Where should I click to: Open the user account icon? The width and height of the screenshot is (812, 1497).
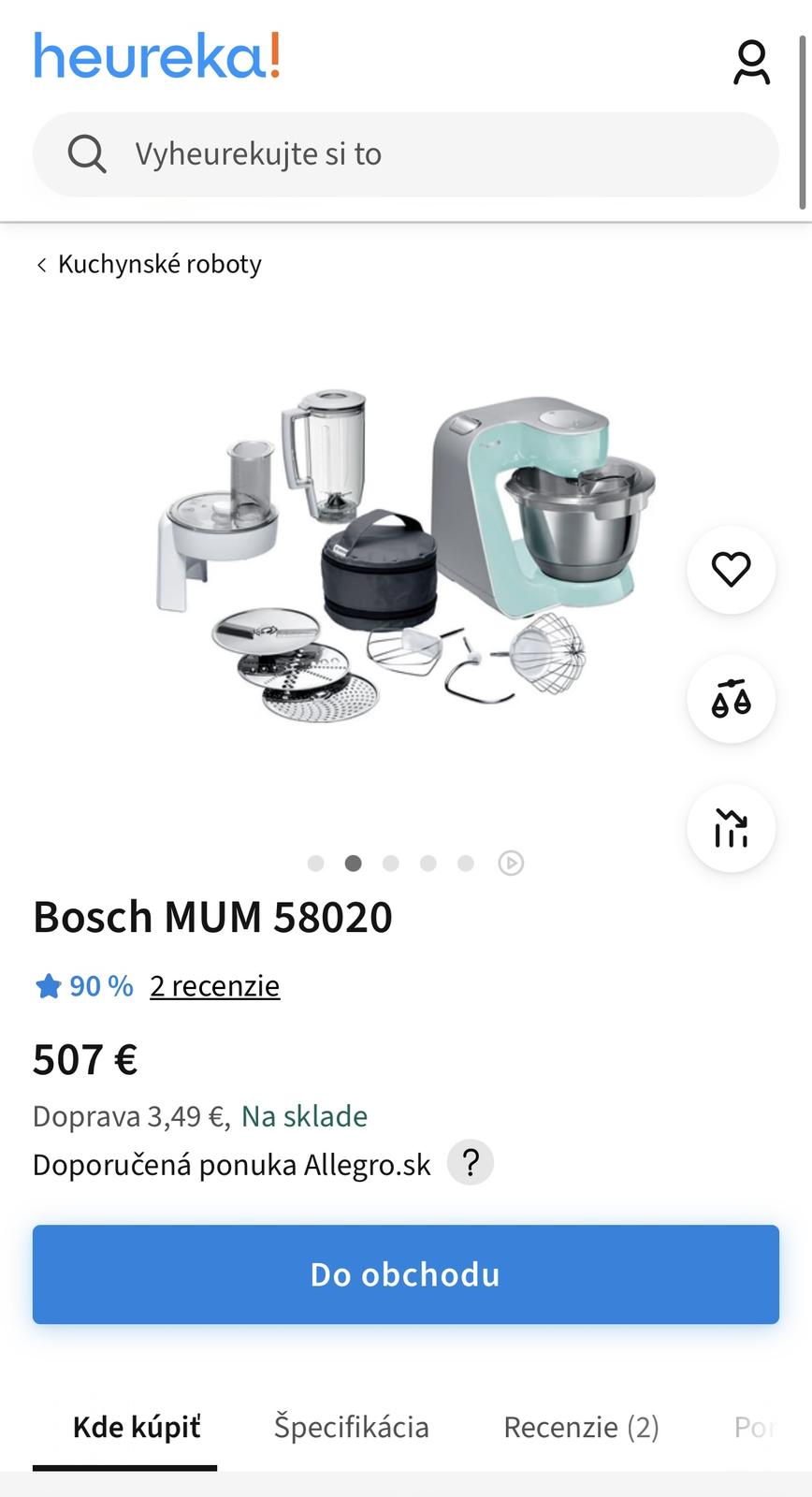[751, 62]
